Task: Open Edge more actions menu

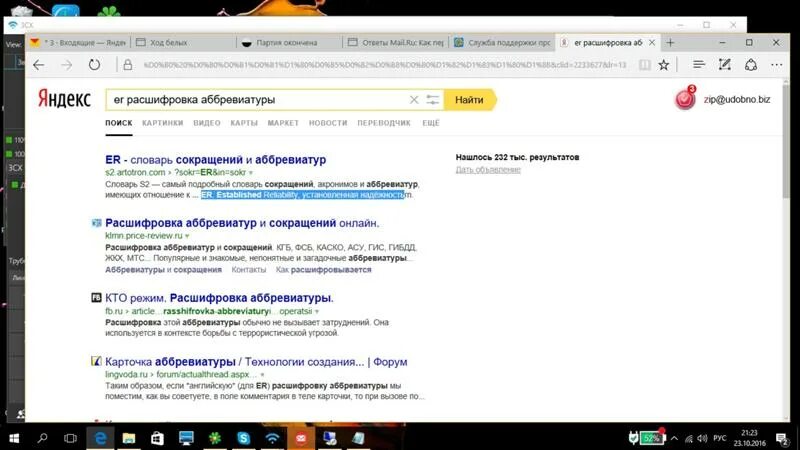Action: click(x=777, y=65)
